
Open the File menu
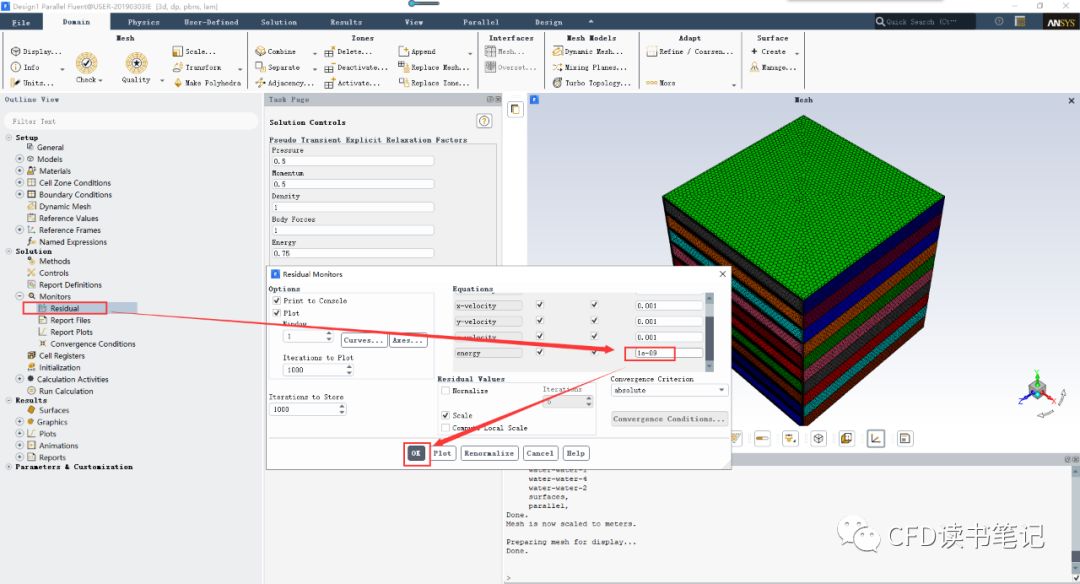coord(21,22)
